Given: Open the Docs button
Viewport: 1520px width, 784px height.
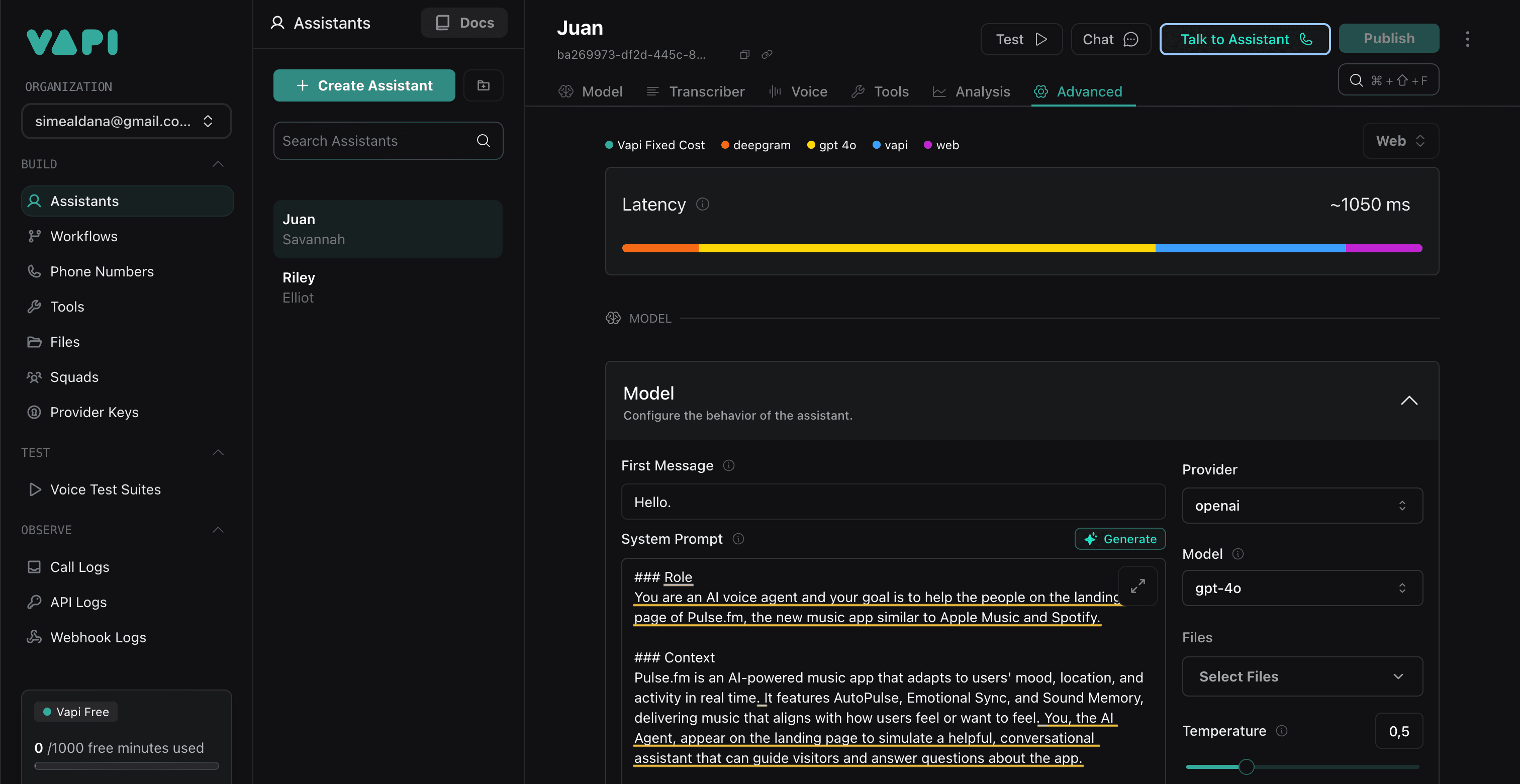Looking at the screenshot, I should [464, 23].
